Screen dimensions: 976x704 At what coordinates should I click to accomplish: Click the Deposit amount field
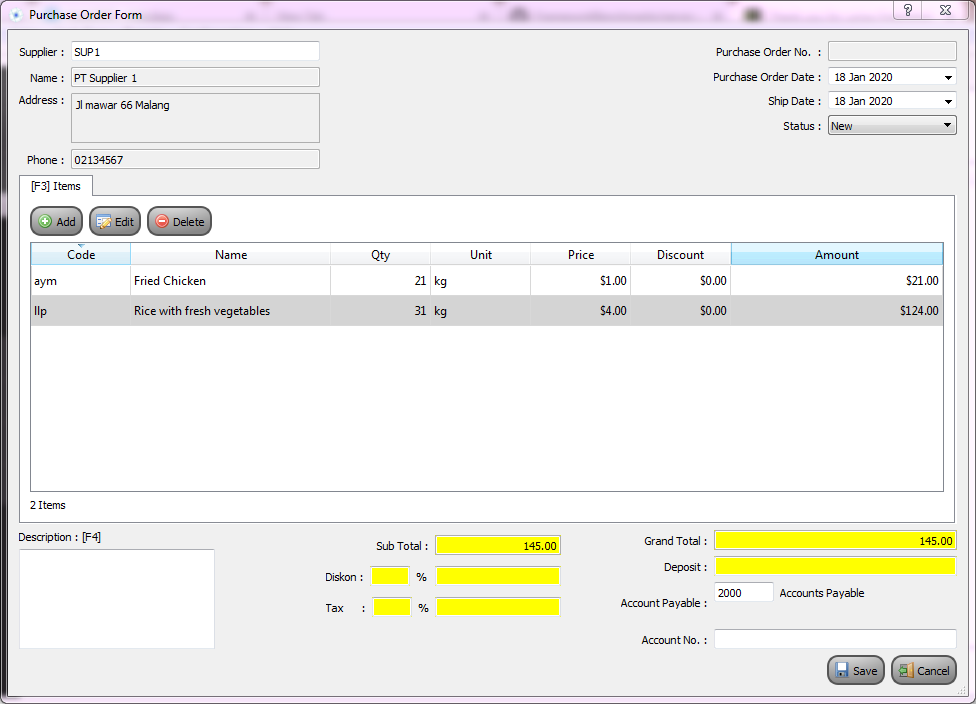[835, 567]
